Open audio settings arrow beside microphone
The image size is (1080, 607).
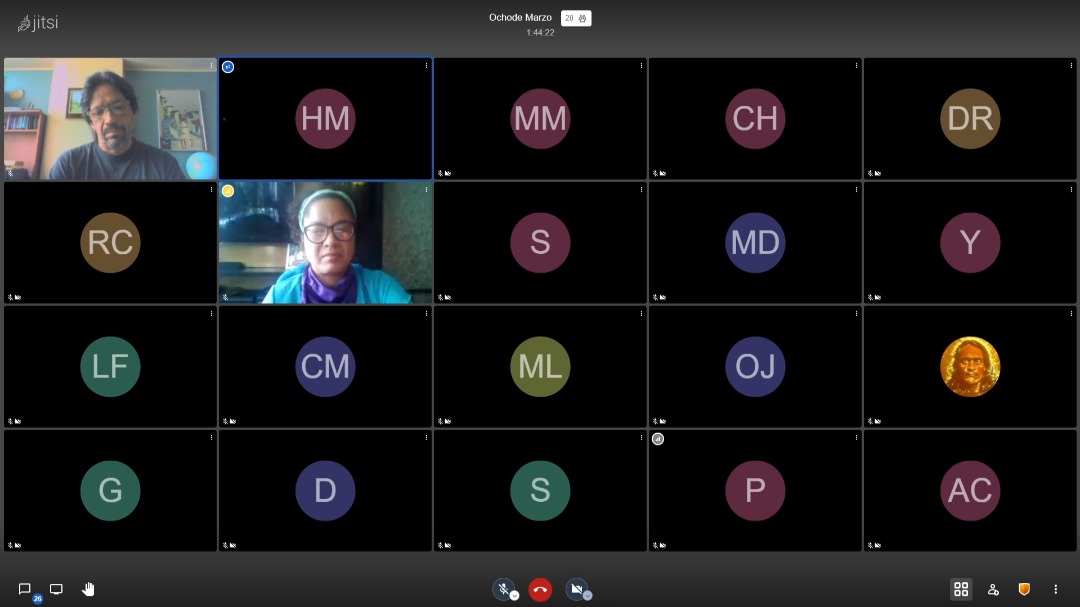515,596
